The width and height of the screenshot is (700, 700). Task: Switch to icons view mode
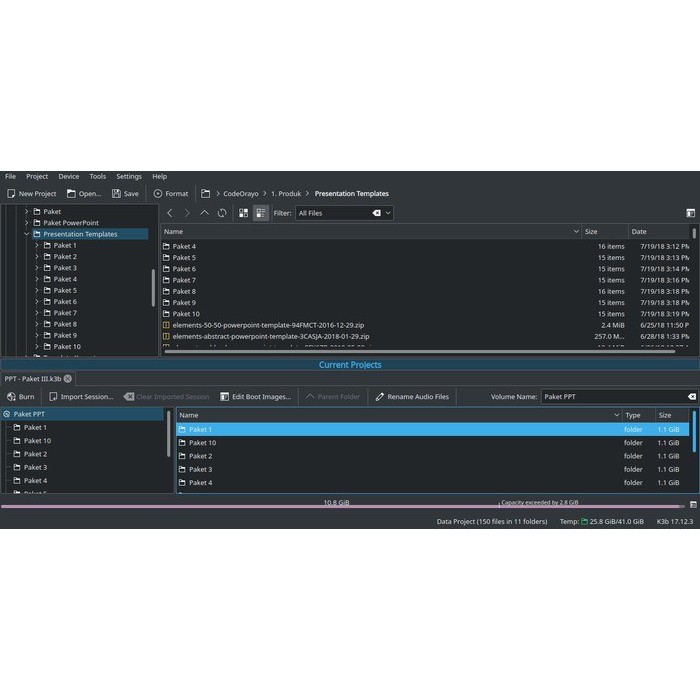tap(243, 213)
